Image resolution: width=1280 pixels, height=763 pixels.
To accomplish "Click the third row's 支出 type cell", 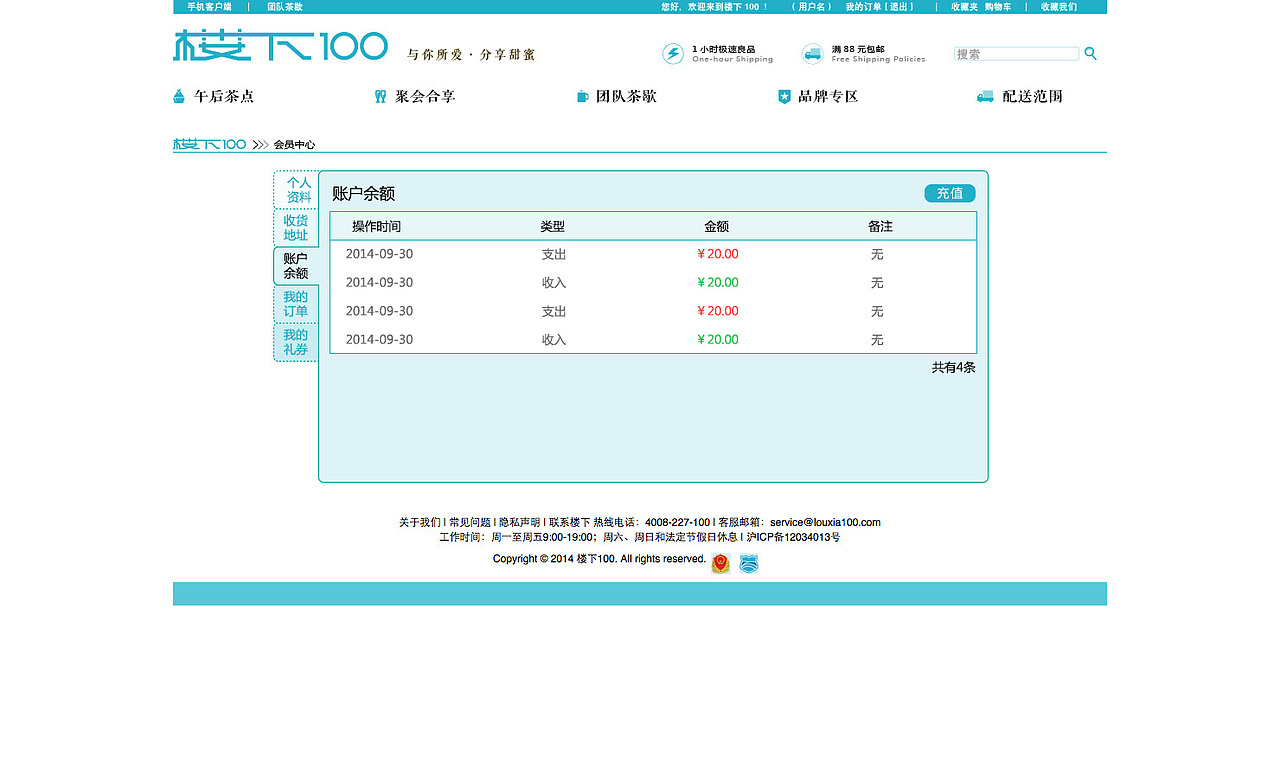I will coord(554,311).
